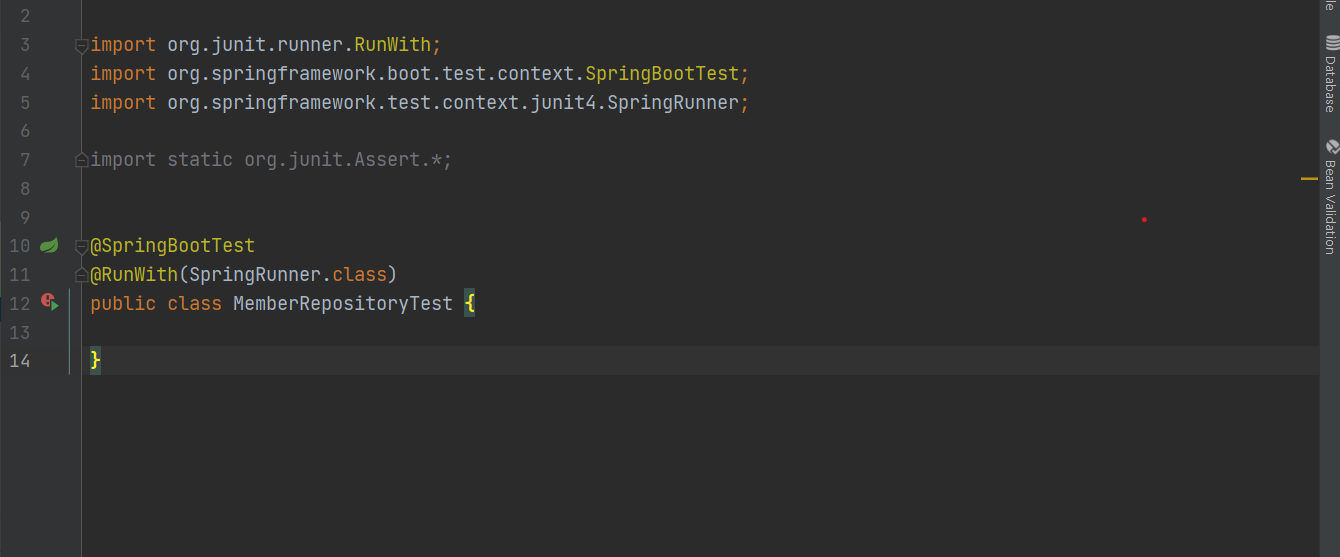Jump to yellow warning stripe marker
Image resolution: width=1340 pixels, height=557 pixels.
click(x=1308, y=178)
